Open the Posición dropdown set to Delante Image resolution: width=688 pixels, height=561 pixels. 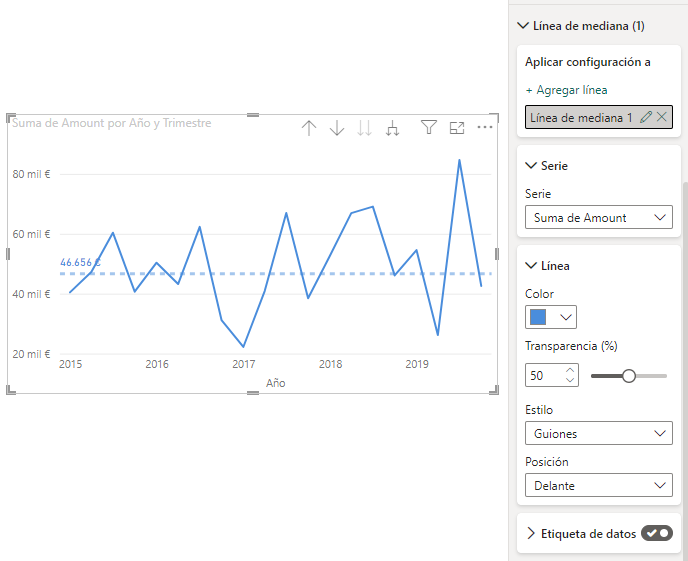[598, 486]
